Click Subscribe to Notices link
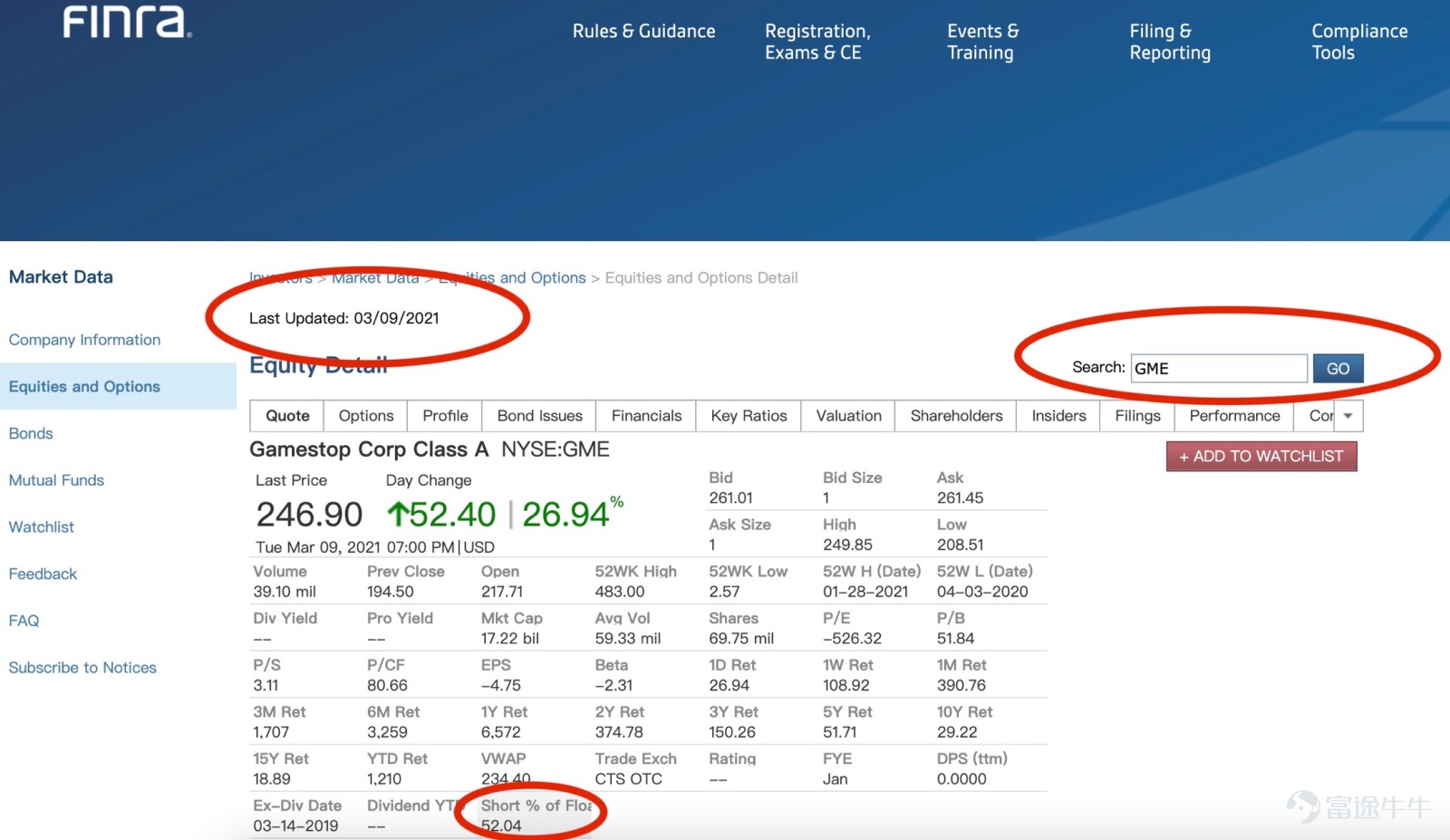 coord(82,668)
